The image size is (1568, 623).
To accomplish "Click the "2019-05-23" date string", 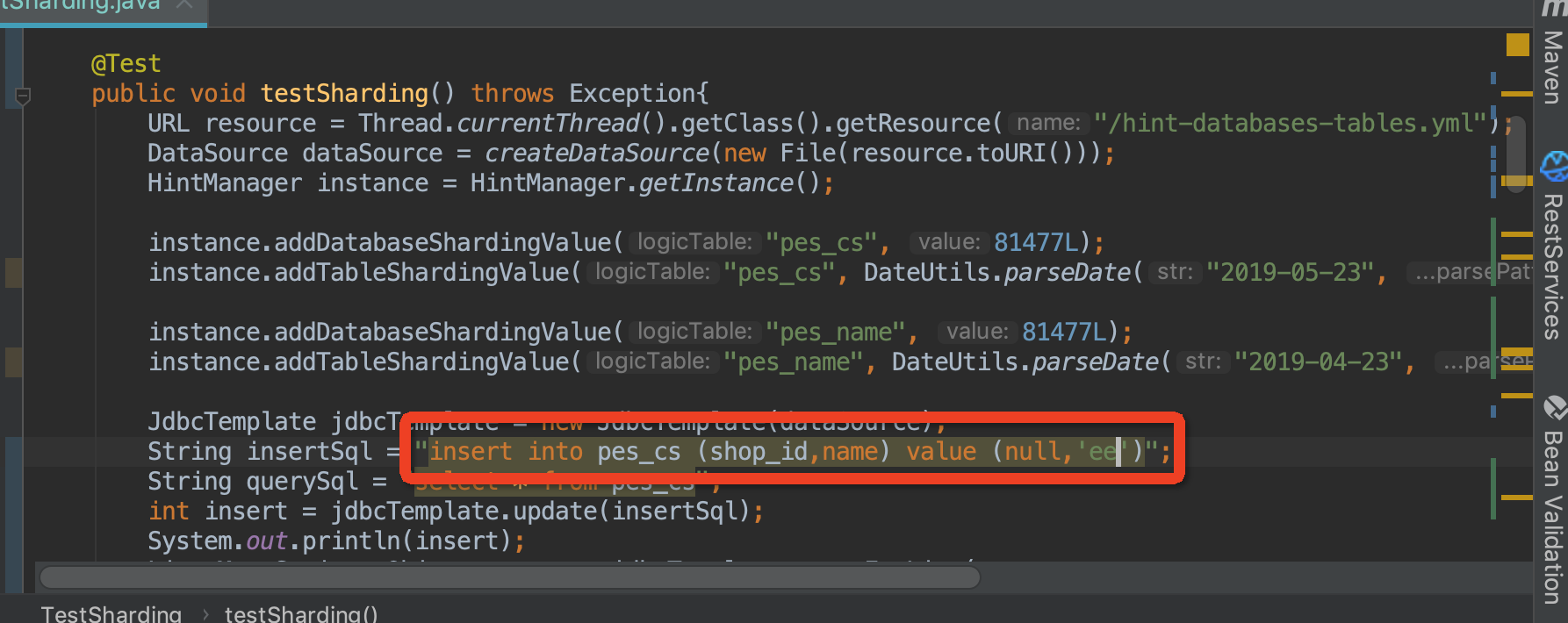I will [x=1290, y=272].
